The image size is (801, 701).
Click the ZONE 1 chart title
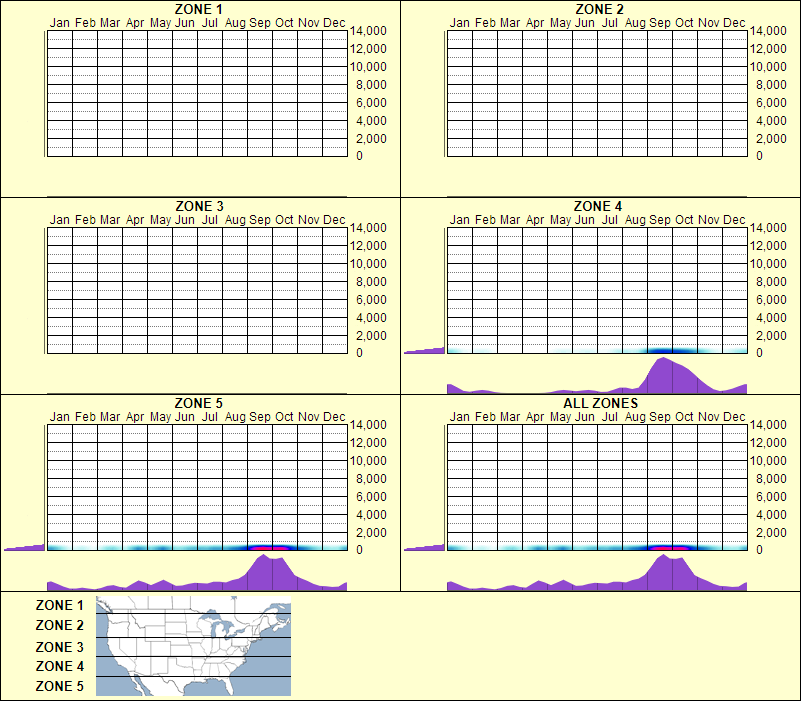coord(198,9)
